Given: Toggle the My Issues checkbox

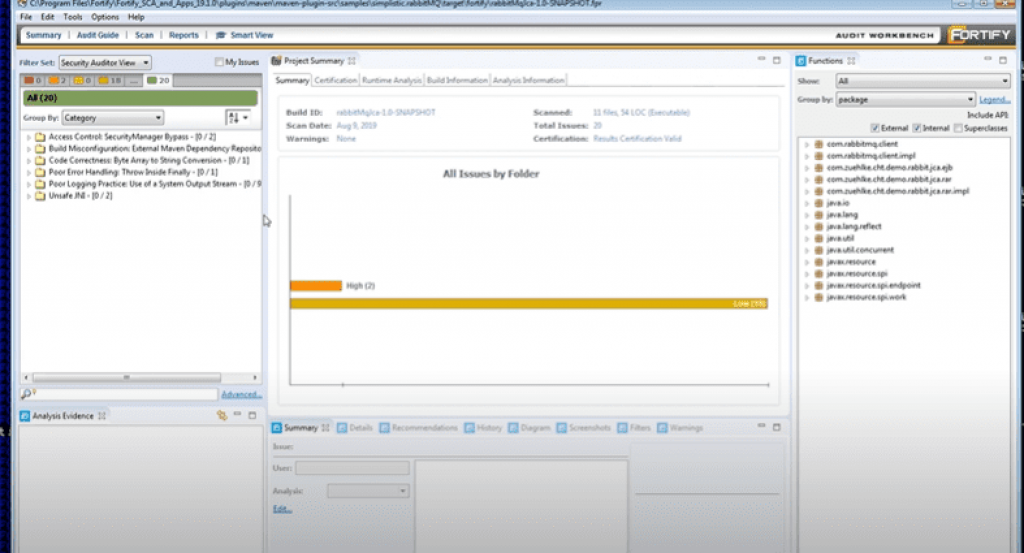Looking at the screenshot, I should pos(219,62).
